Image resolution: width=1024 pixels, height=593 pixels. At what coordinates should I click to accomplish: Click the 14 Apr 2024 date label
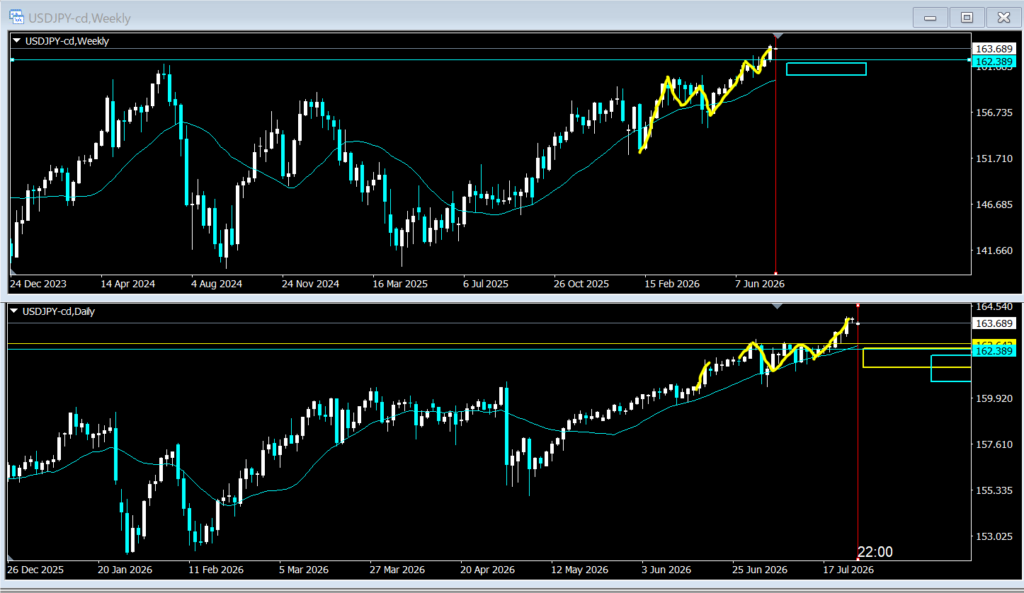click(128, 284)
